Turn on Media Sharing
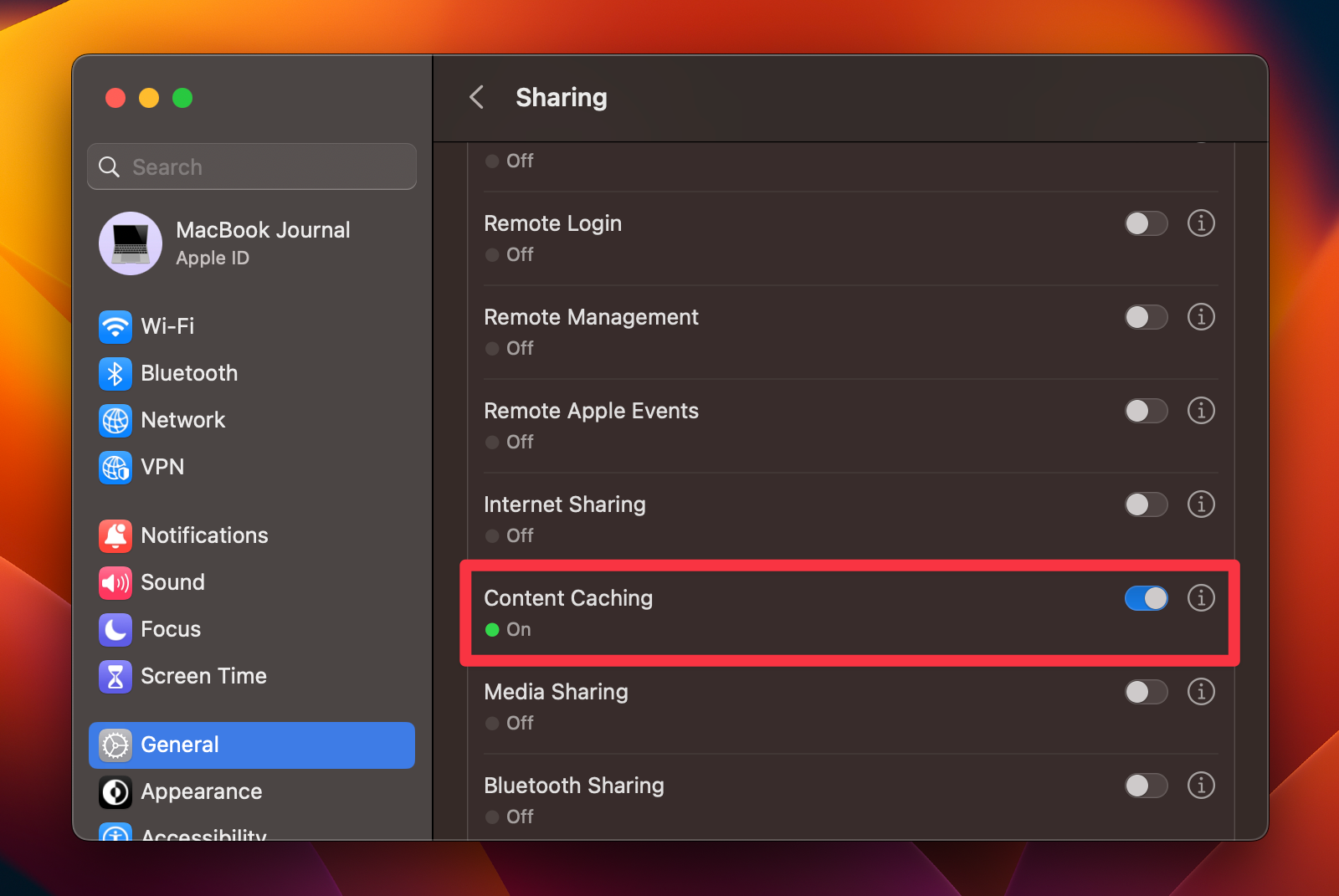The width and height of the screenshot is (1339, 896). [1146, 692]
